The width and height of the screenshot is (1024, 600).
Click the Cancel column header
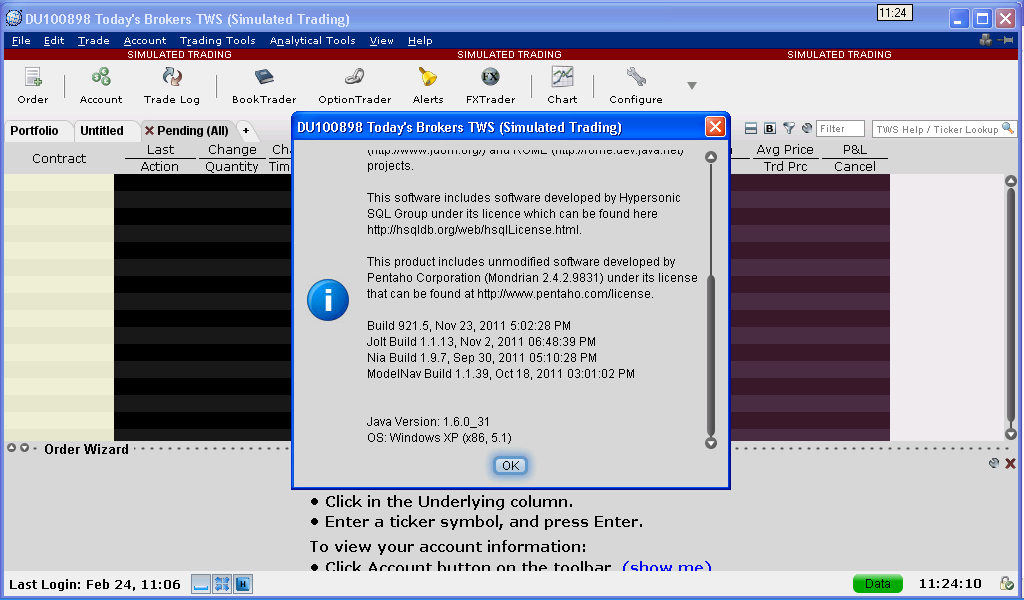click(854, 166)
